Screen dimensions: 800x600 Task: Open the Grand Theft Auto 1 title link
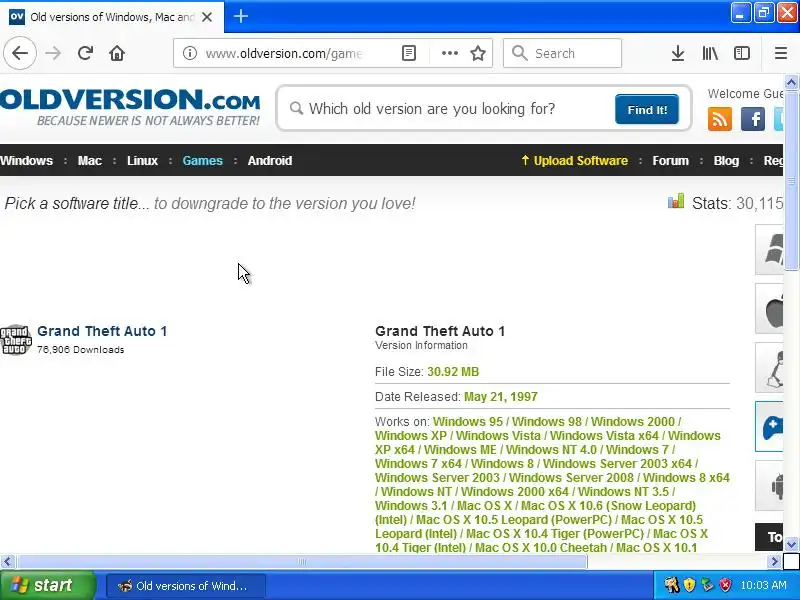pyautogui.click(x=102, y=331)
